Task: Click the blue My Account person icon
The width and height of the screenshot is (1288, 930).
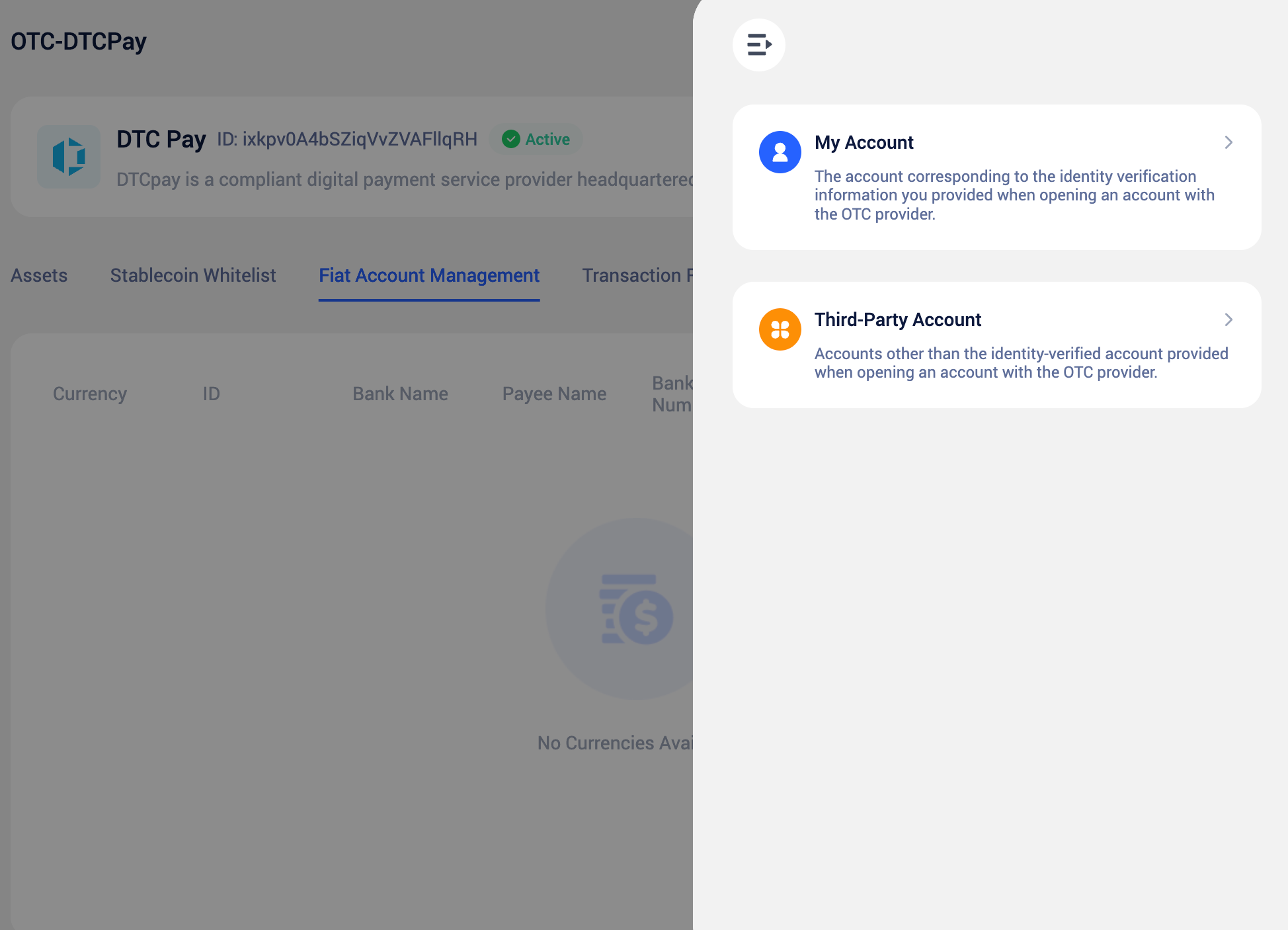Action: (x=780, y=152)
